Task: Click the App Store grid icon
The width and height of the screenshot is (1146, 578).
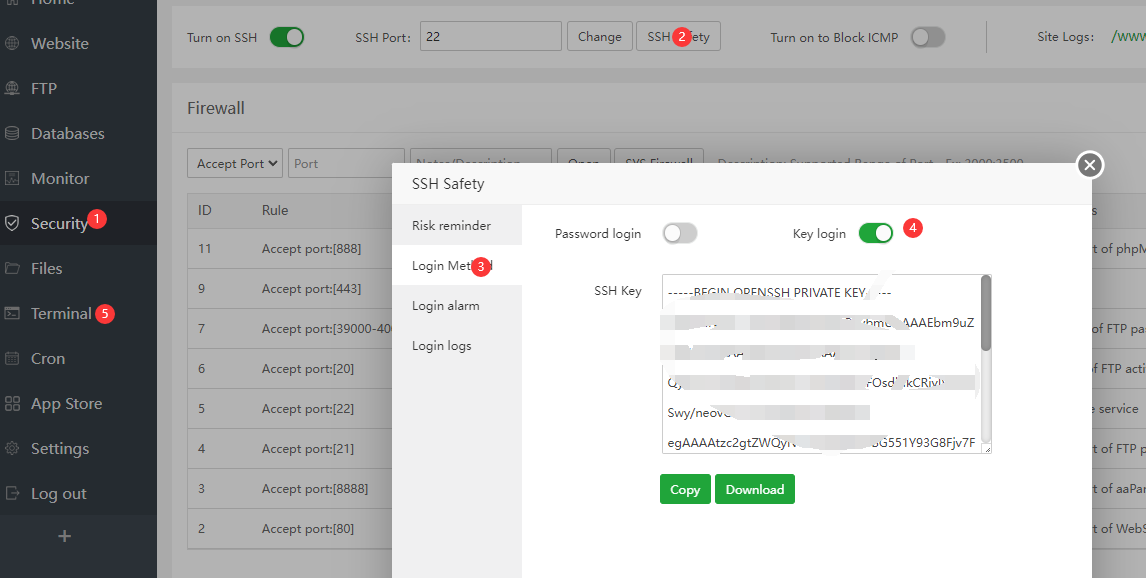Action: click(12, 404)
